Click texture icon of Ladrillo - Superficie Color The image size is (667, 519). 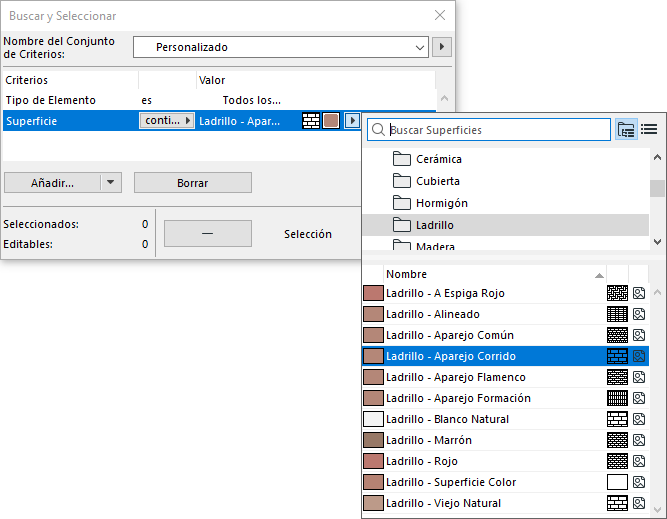[x=639, y=482]
